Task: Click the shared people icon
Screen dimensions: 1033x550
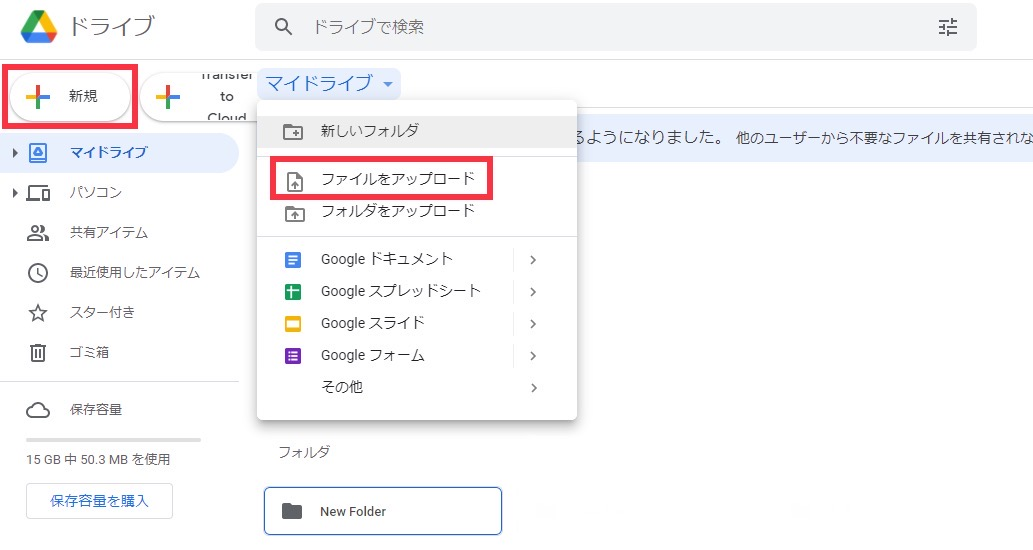Action: point(38,233)
